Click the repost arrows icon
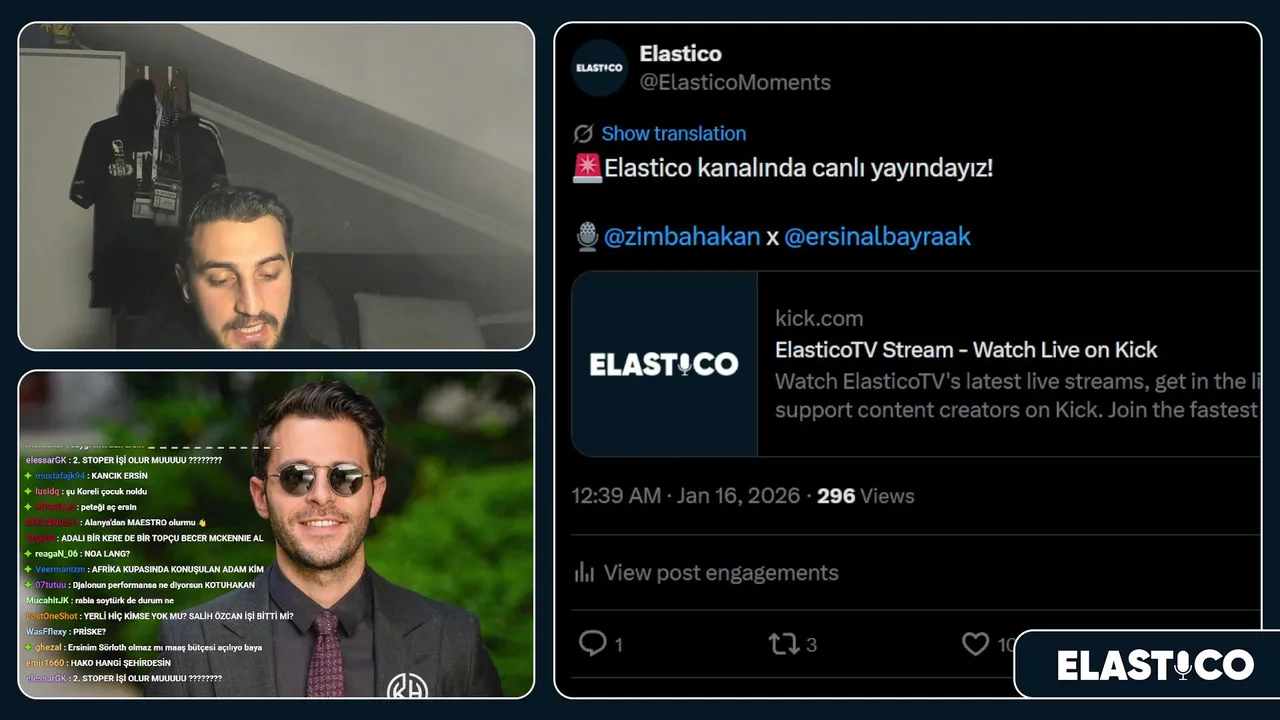The image size is (1280, 720). pyautogui.click(x=784, y=644)
